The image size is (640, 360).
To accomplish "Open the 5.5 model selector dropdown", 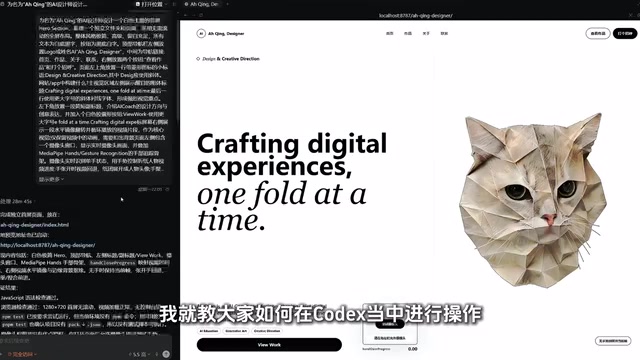I will [x=139, y=354].
